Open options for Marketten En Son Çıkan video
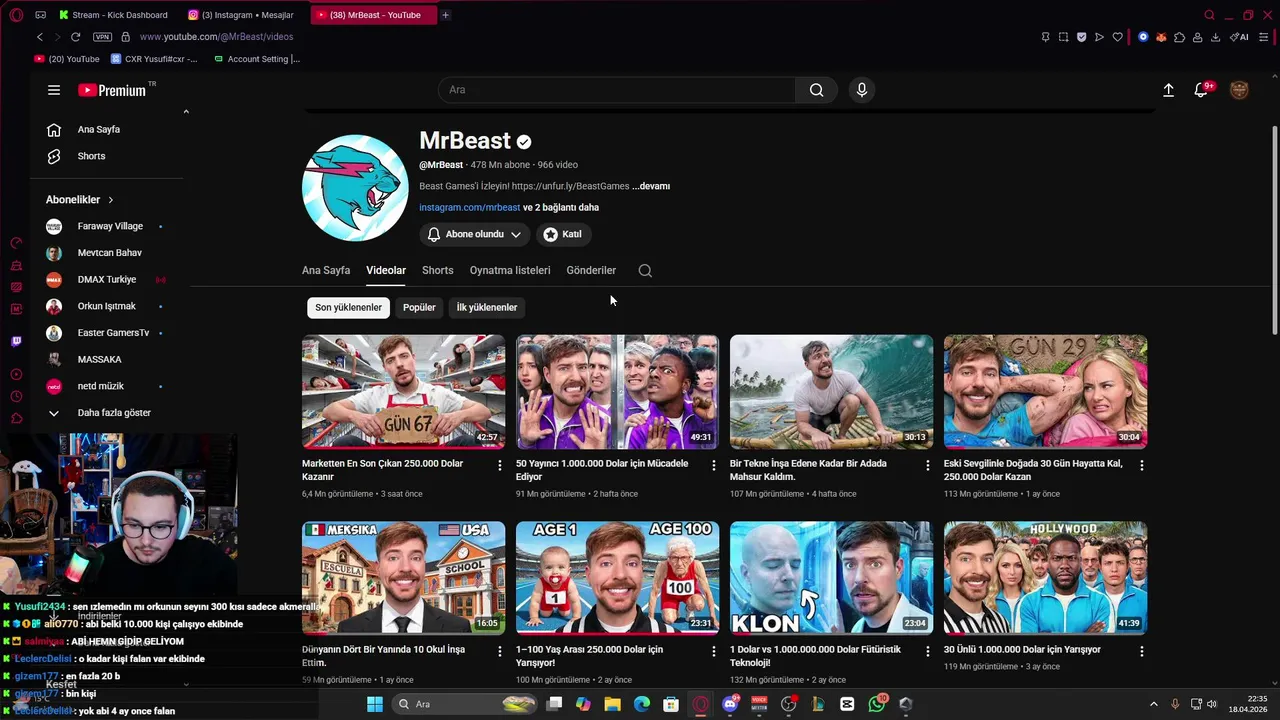This screenshot has width=1280, height=720. 500,465
